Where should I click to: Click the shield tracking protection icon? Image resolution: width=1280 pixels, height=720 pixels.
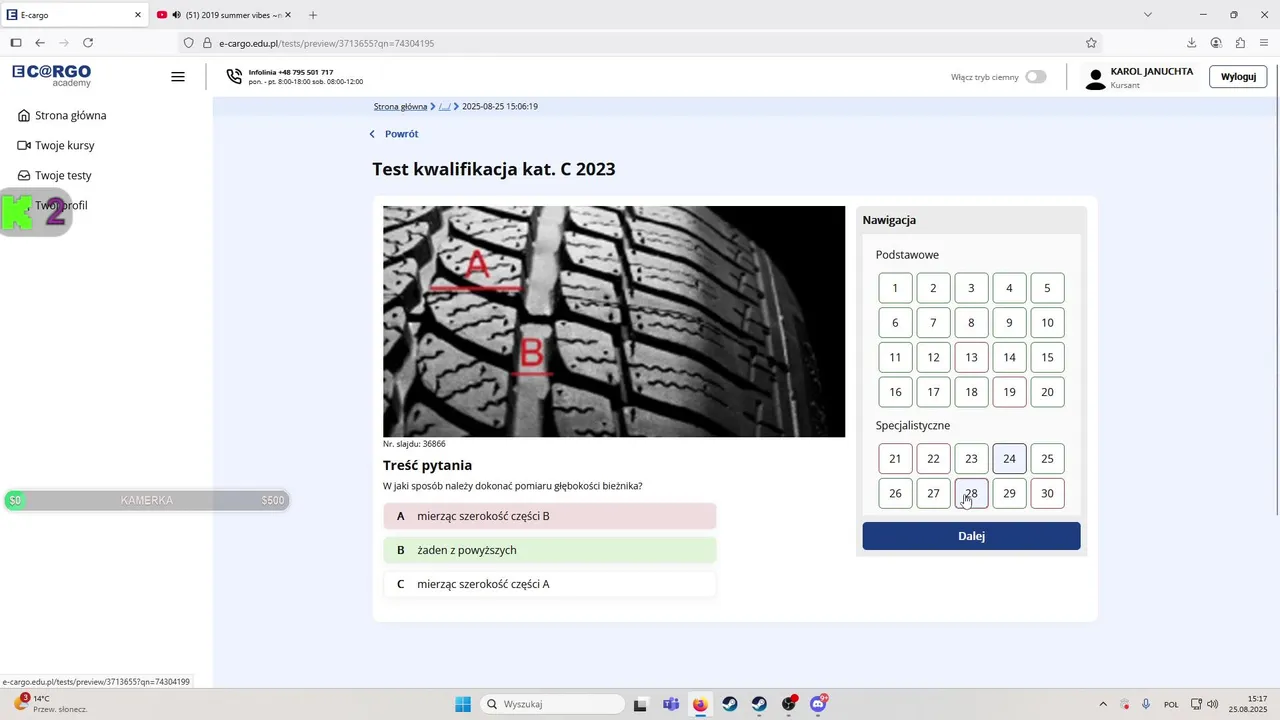coord(188,43)
